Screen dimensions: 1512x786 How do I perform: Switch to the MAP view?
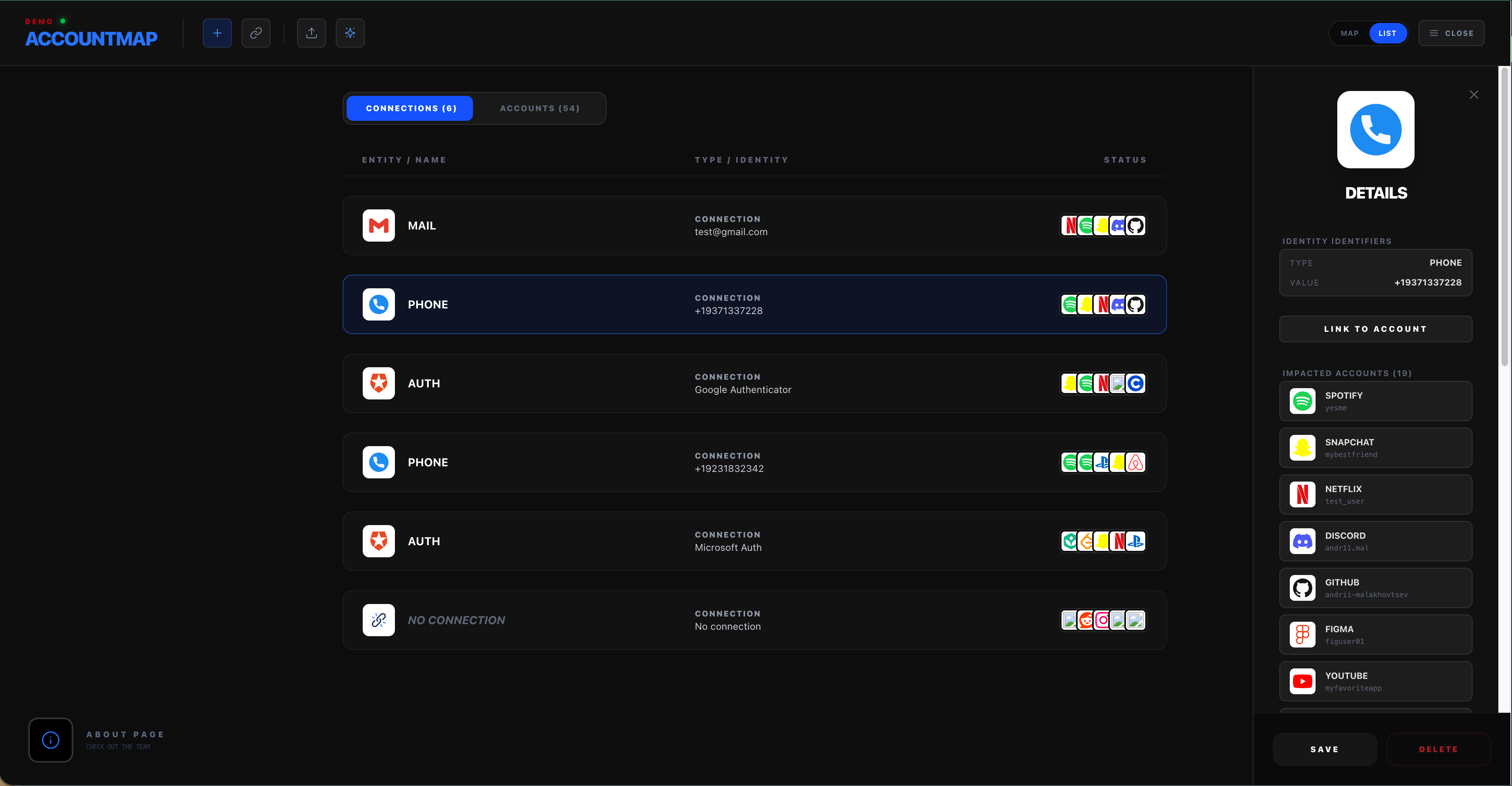click(1349, 33)
